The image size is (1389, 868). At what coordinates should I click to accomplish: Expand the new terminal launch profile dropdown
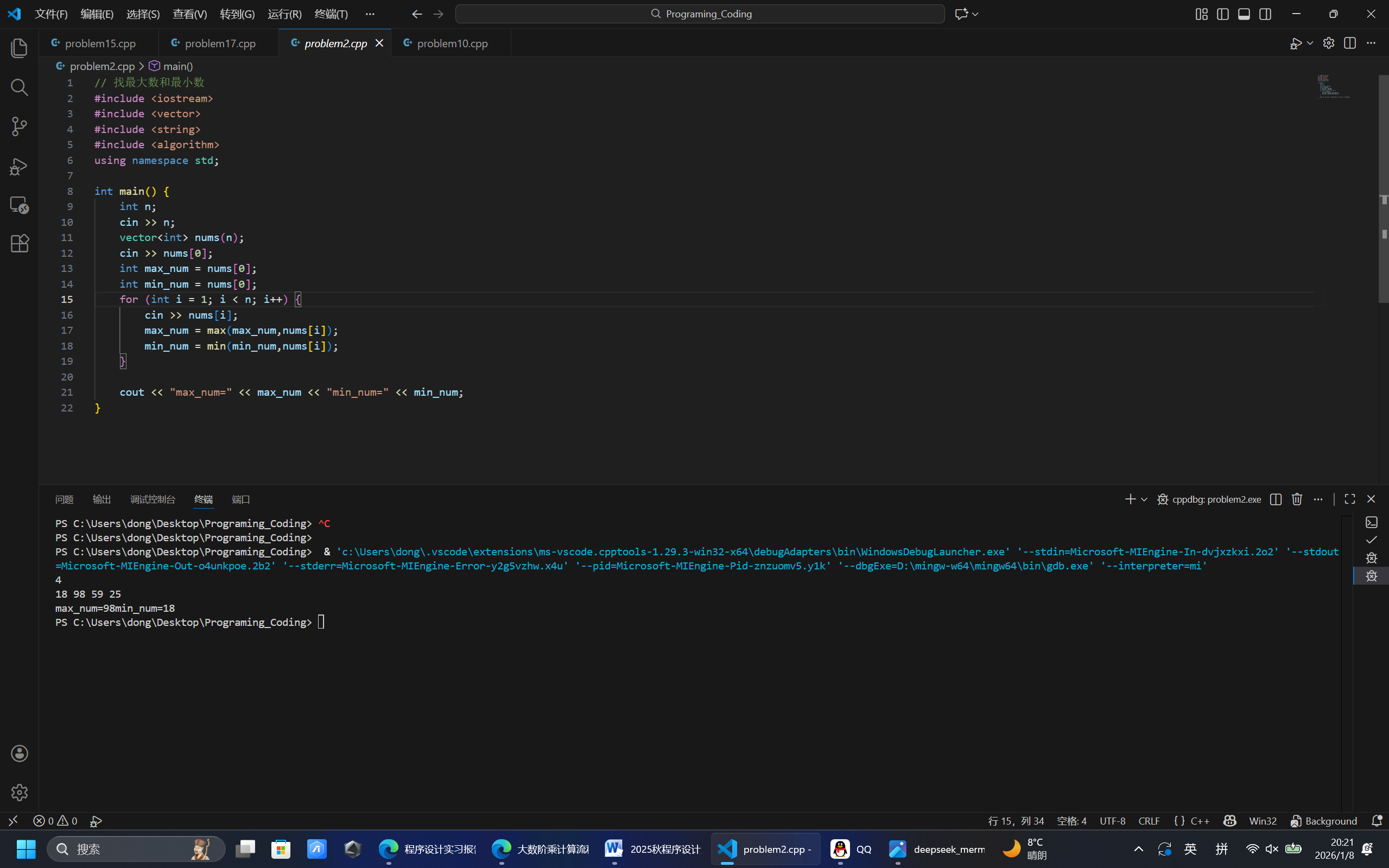click(x=1144, y=499)
